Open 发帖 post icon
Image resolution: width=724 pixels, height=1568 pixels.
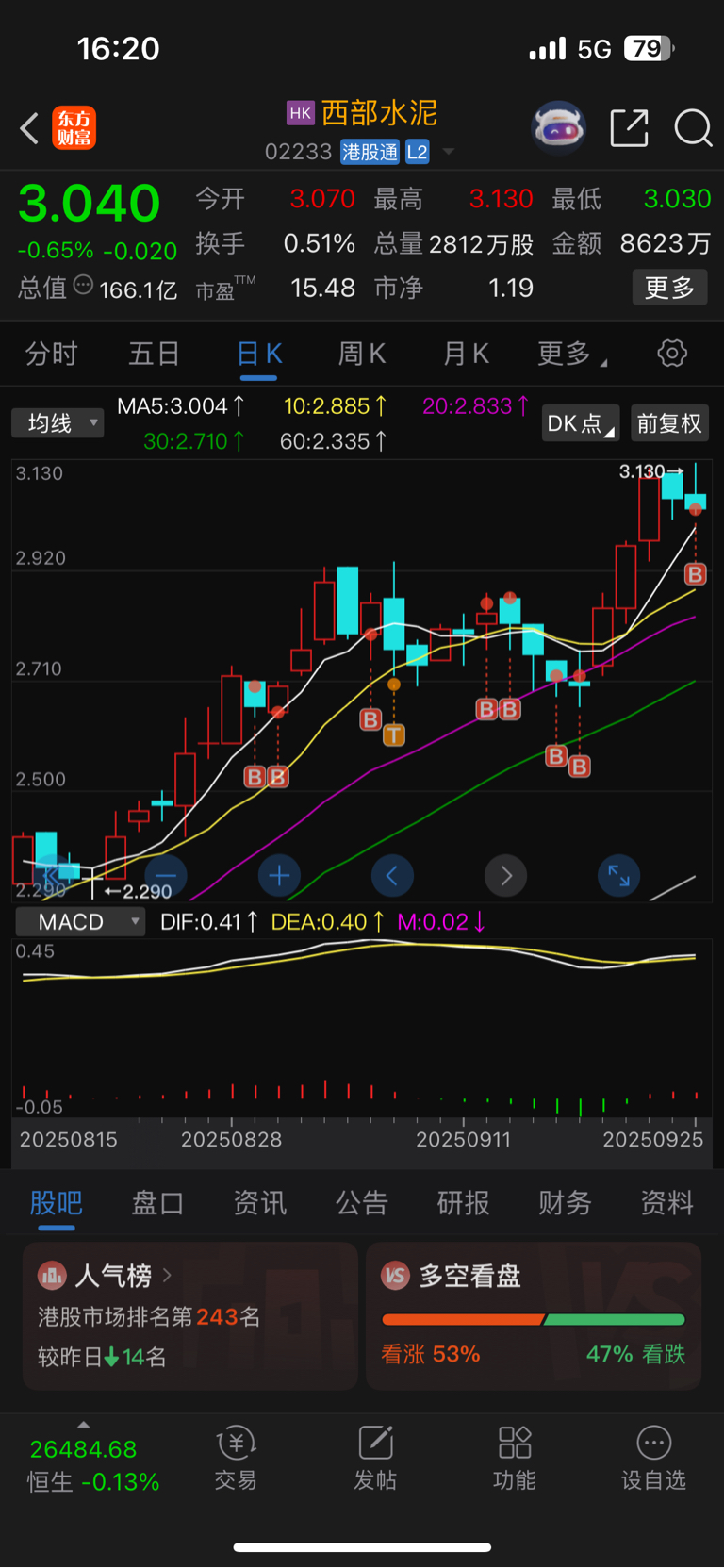(x=375, y=1458)
